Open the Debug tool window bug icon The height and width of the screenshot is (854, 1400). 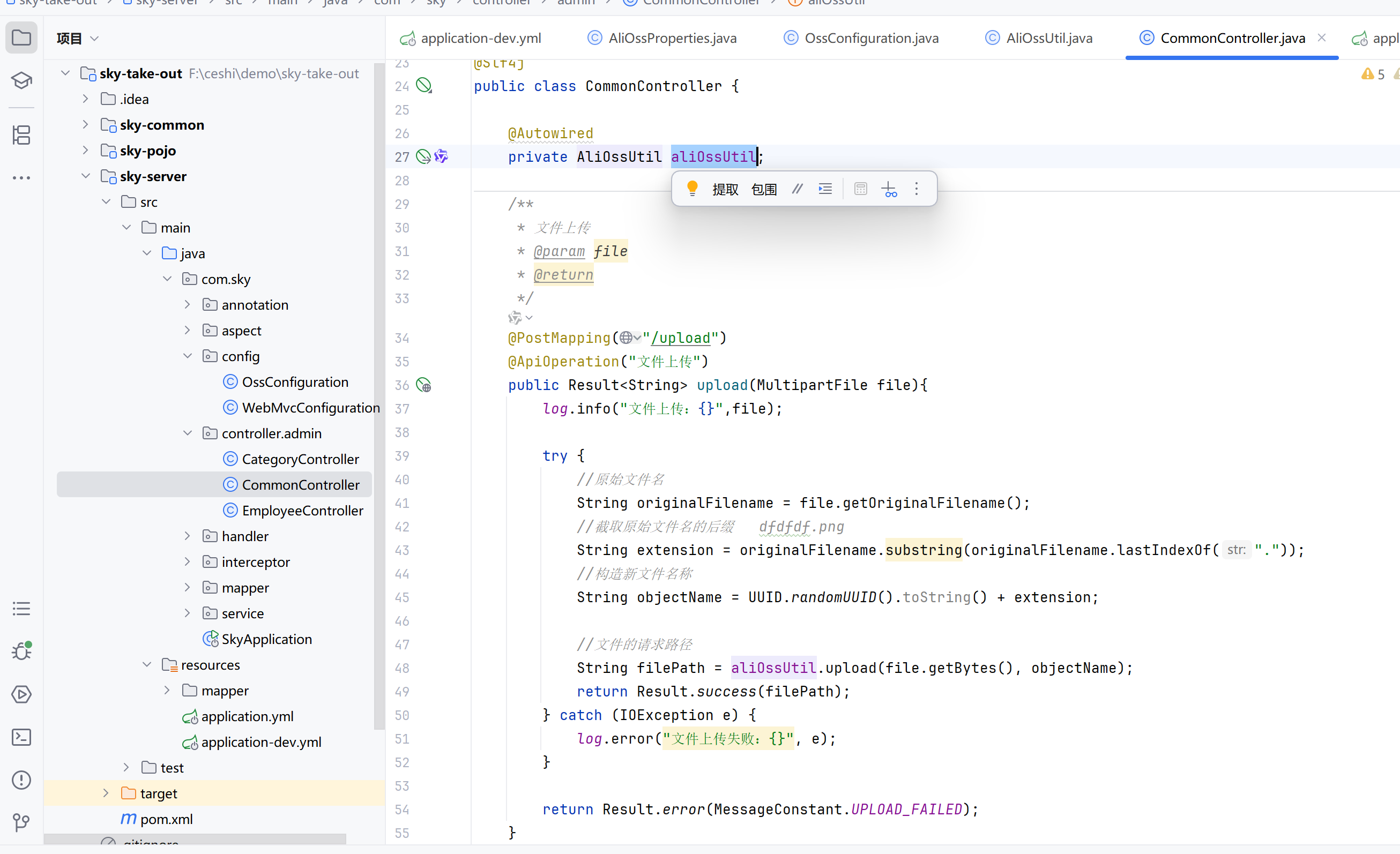click(x=21, y=651)
